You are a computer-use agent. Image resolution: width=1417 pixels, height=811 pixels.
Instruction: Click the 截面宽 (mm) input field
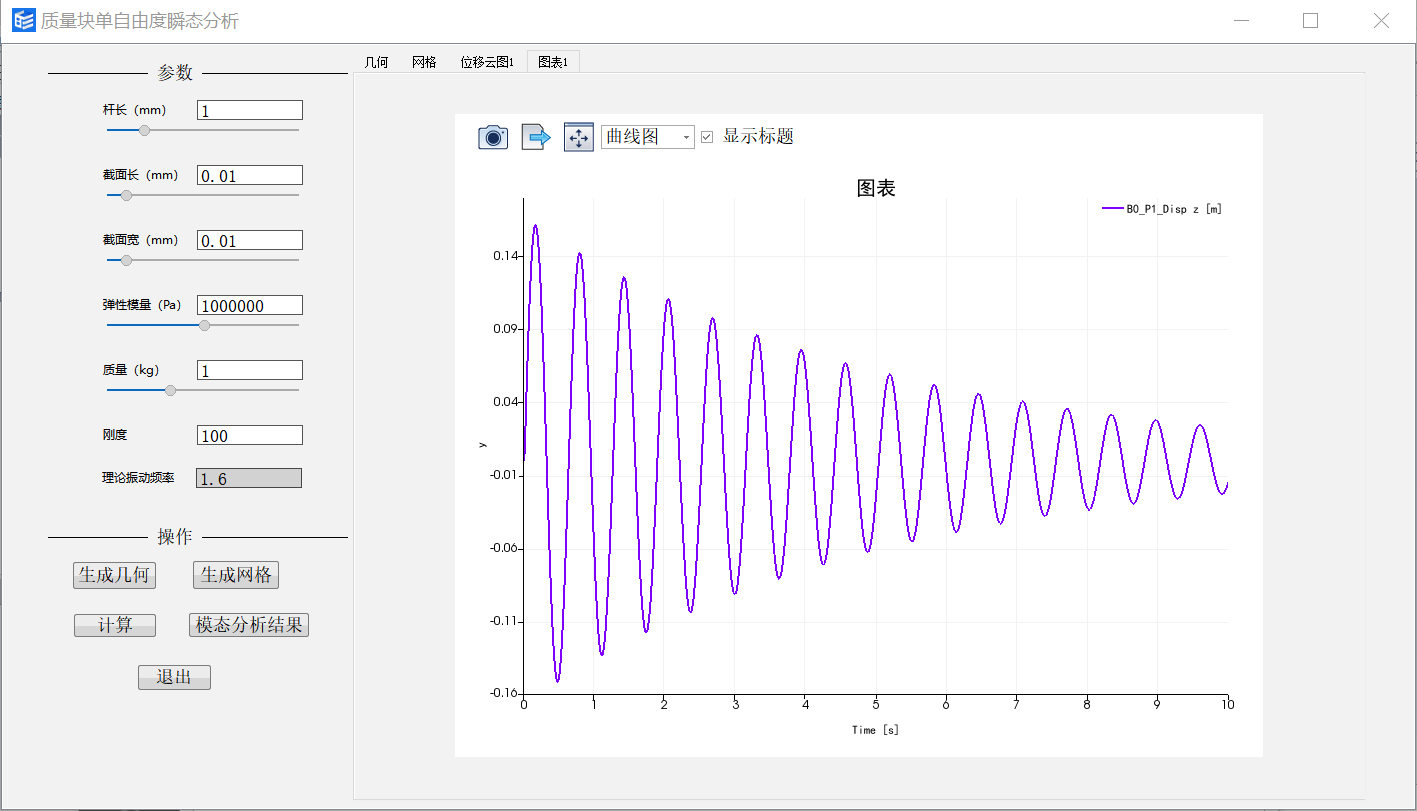[x=249, y=241]
